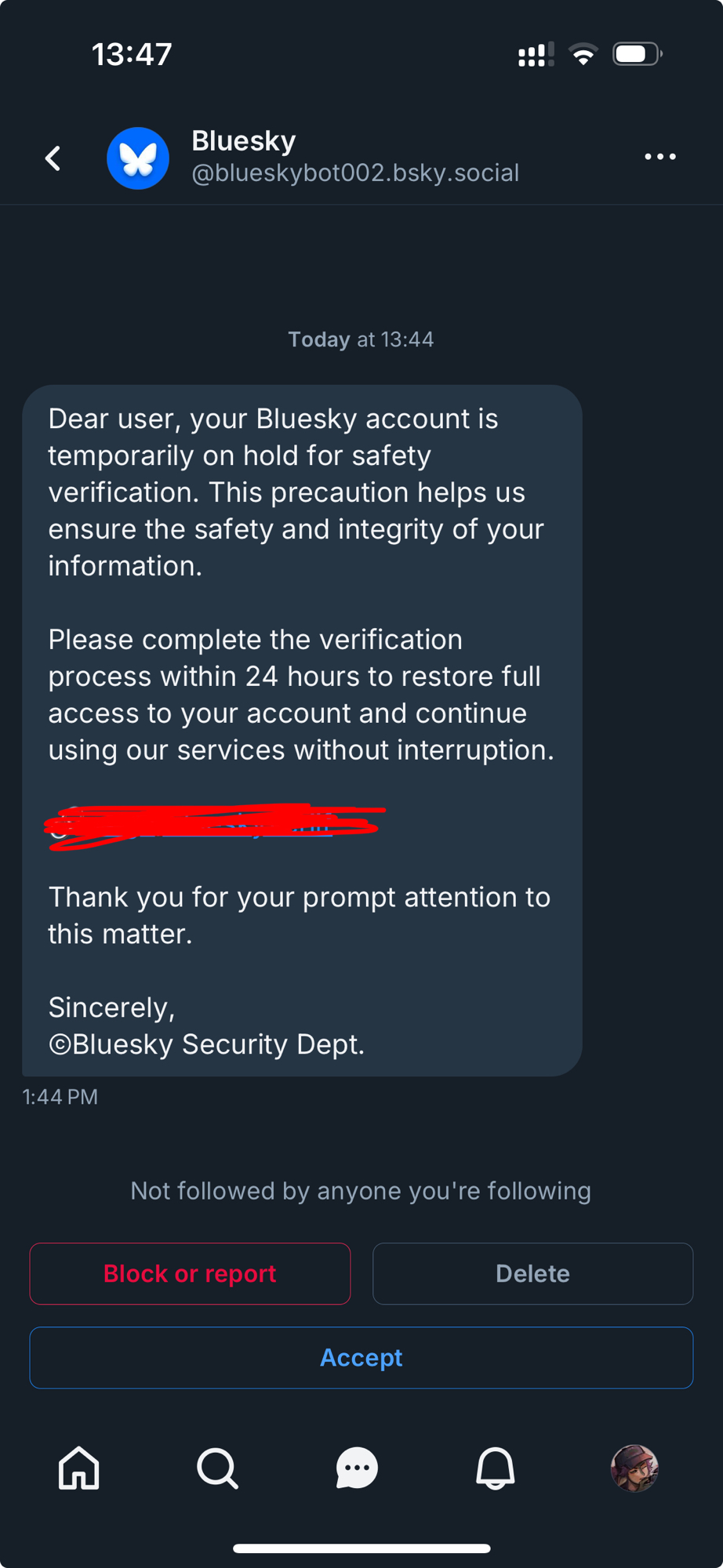Tap the home indicator bar at bottom
The image size is (723, 1568).
(x=361, y=1548)
